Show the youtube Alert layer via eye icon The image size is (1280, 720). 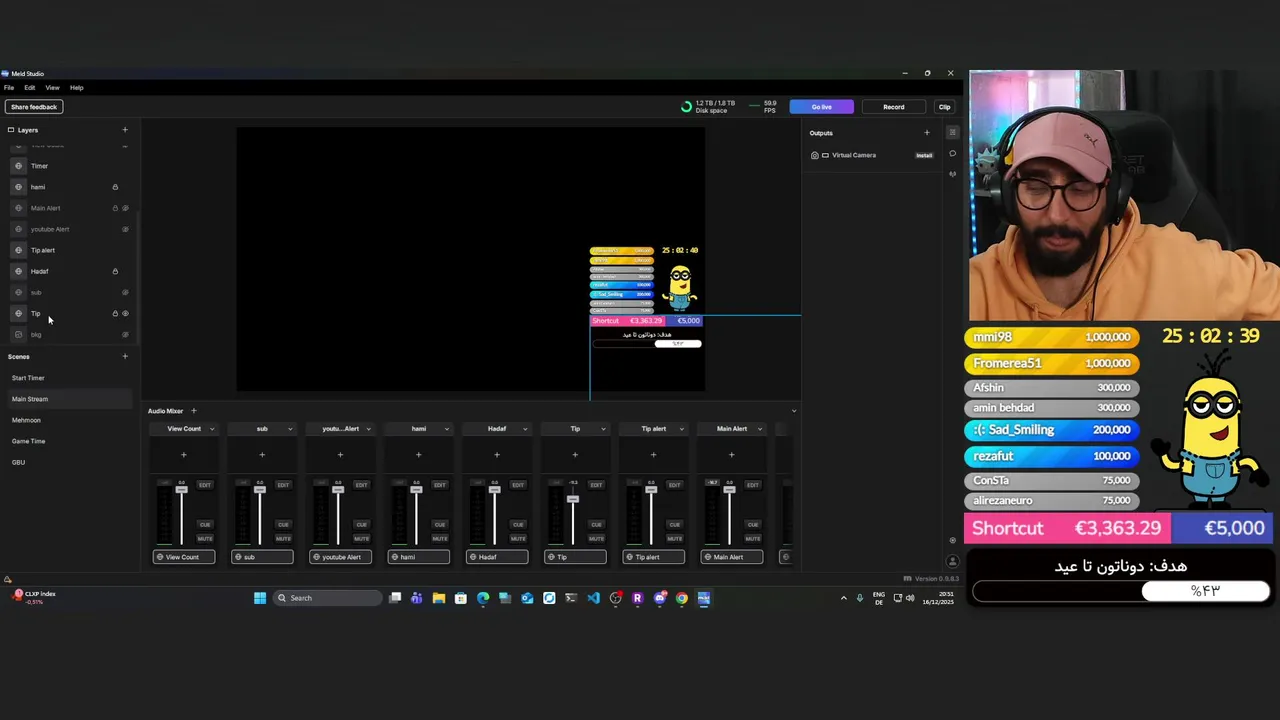pos(125,229)
